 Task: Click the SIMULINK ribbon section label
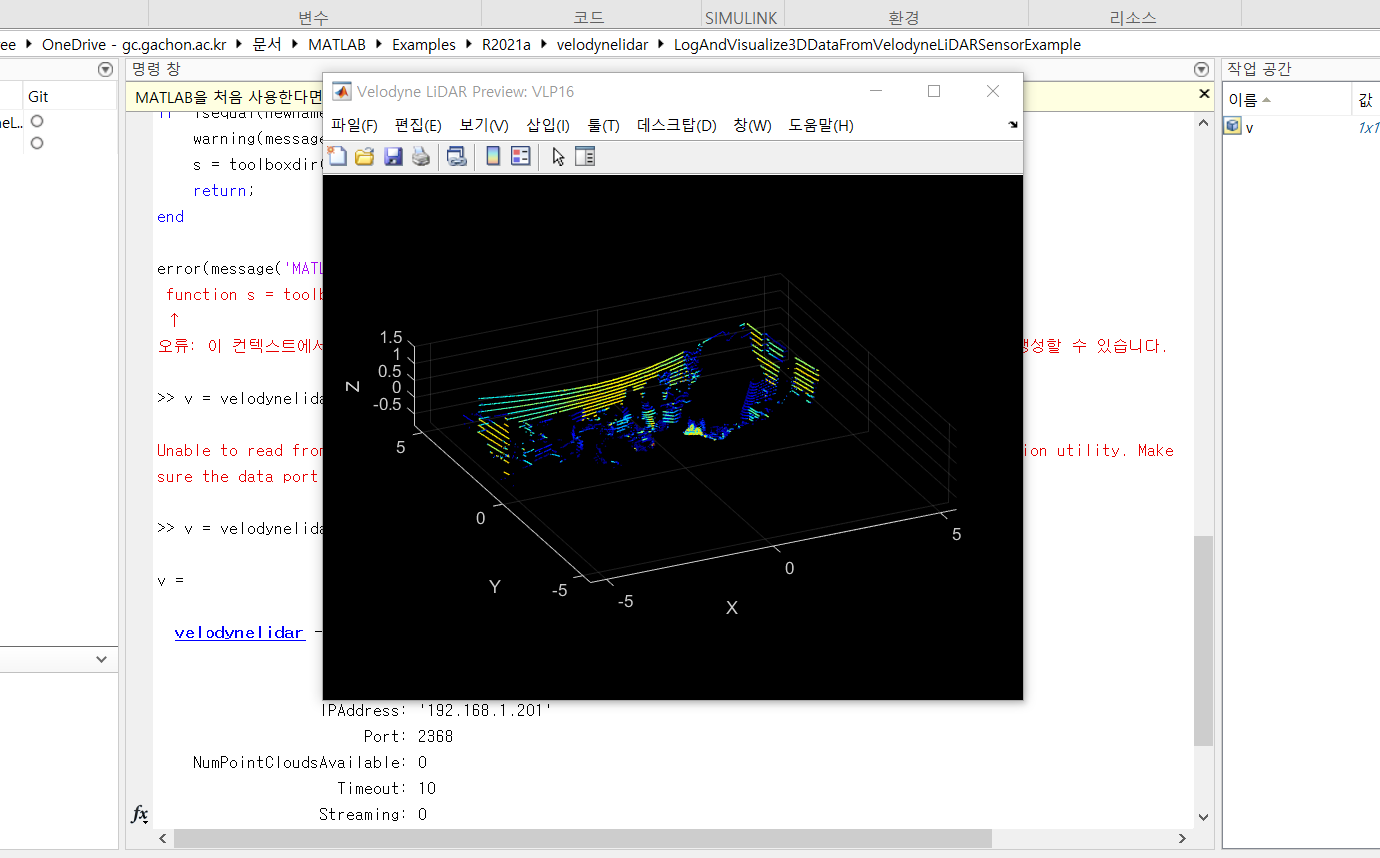click(741, 17)
